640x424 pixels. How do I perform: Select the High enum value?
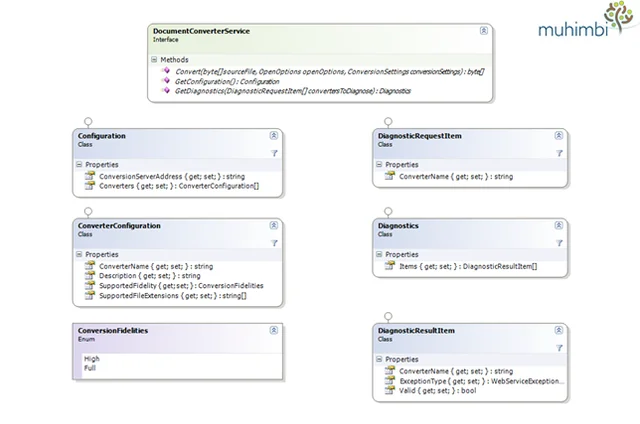point(92,358)
